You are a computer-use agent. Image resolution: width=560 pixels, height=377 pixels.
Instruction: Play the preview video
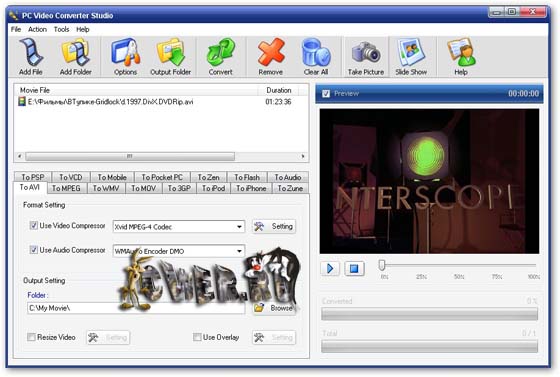click(330, 268)
